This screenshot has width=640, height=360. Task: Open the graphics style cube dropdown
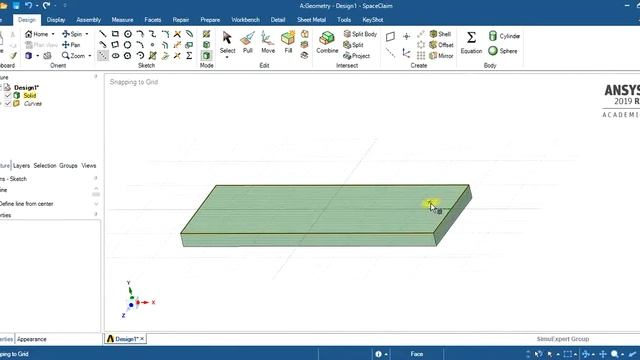click(38, 56)
